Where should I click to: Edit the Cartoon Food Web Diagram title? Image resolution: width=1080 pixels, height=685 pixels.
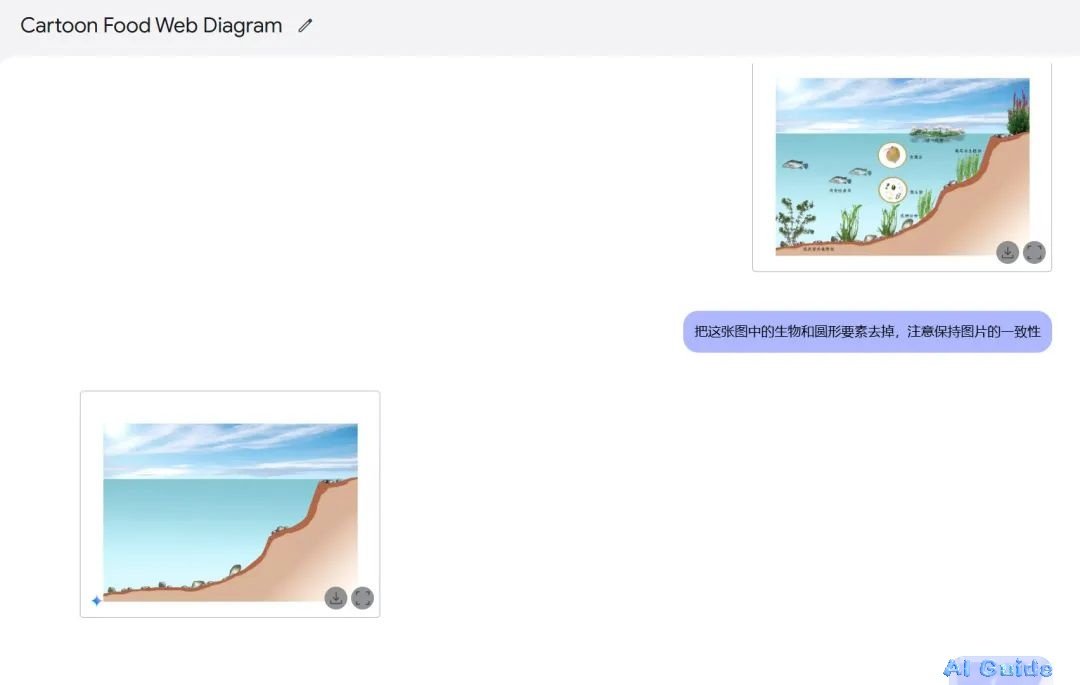click(305, 25)
